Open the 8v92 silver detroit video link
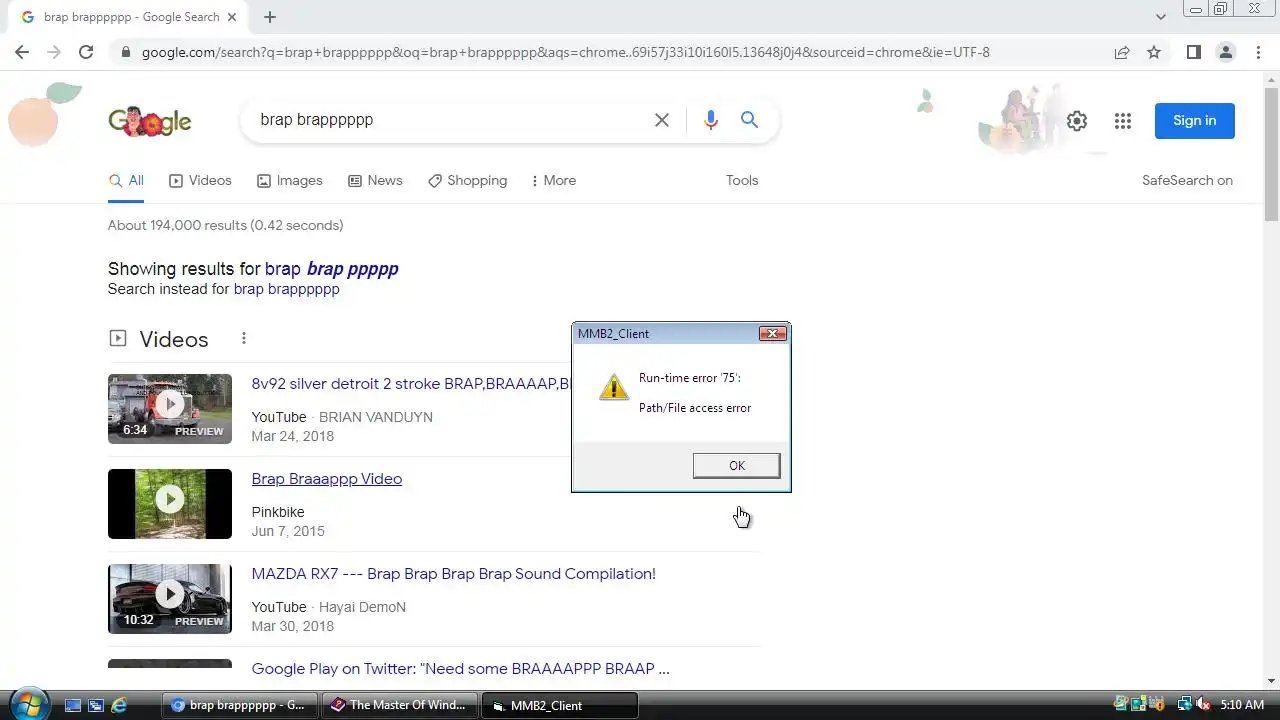 [x=411, y=384]
